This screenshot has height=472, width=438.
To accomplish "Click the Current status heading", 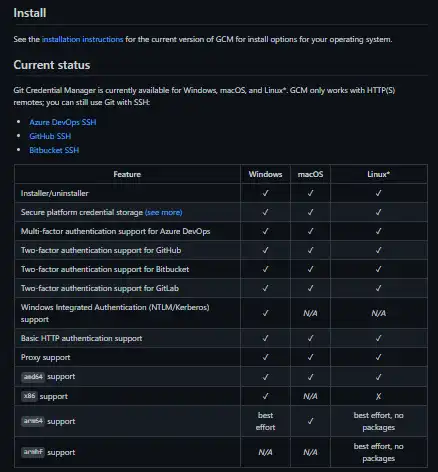I will [x=52, y=65].
